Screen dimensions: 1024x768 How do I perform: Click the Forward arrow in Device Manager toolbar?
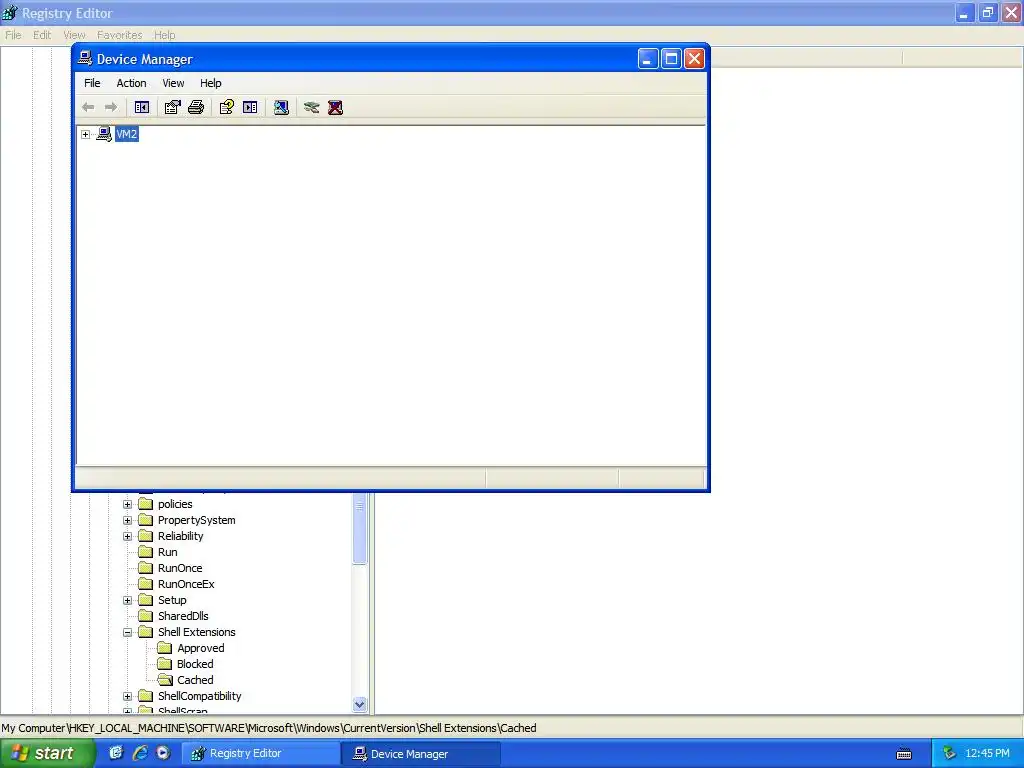coord(111,107)
